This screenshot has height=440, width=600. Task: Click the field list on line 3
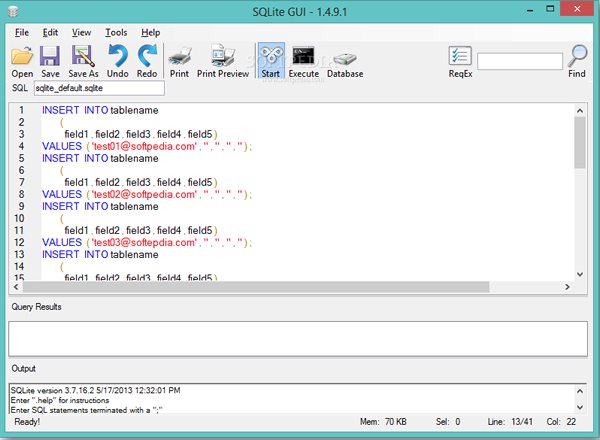tap(141, 134)
